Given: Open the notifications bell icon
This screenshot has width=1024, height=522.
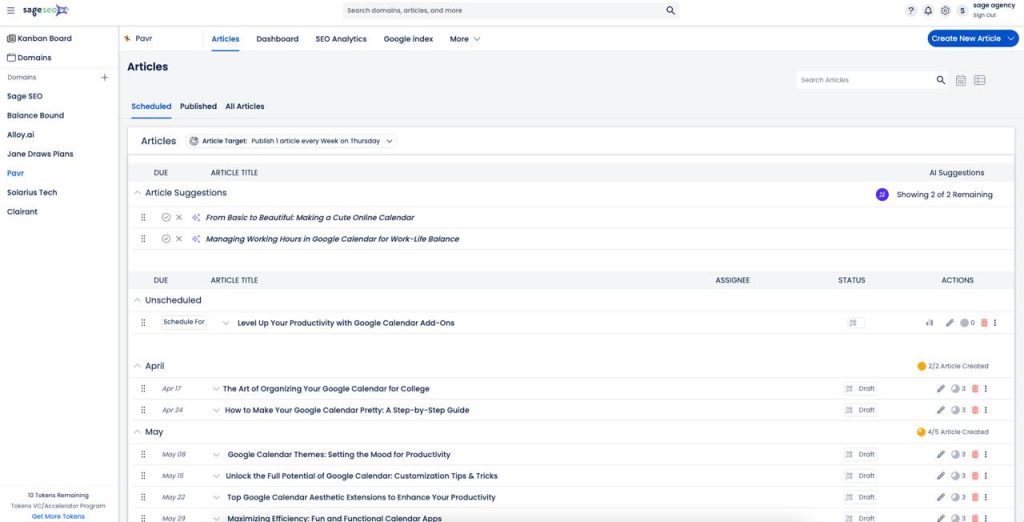Looking at the screenshot, I should pos(928,11).
